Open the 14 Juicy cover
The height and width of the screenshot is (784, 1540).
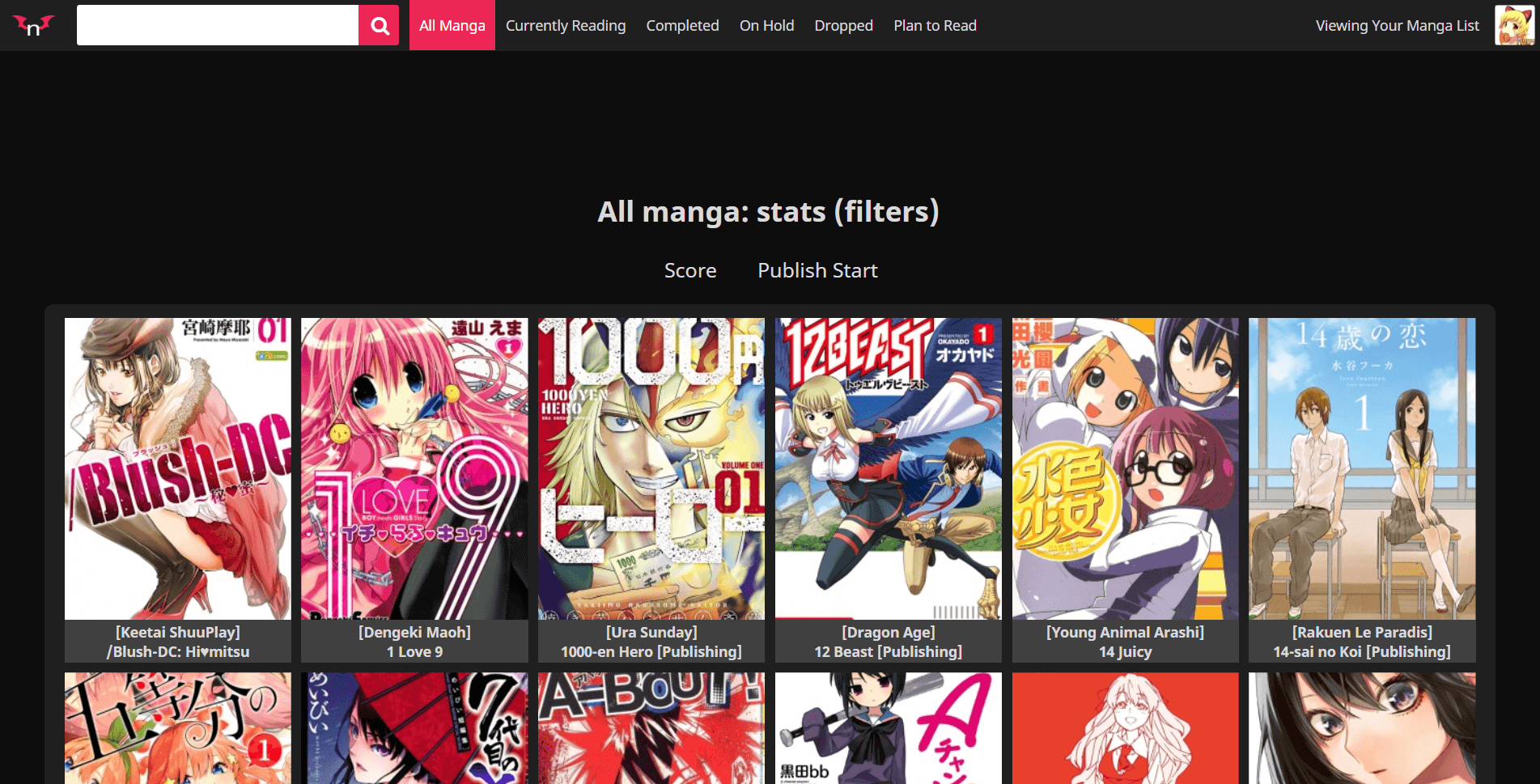point(1126,468)
